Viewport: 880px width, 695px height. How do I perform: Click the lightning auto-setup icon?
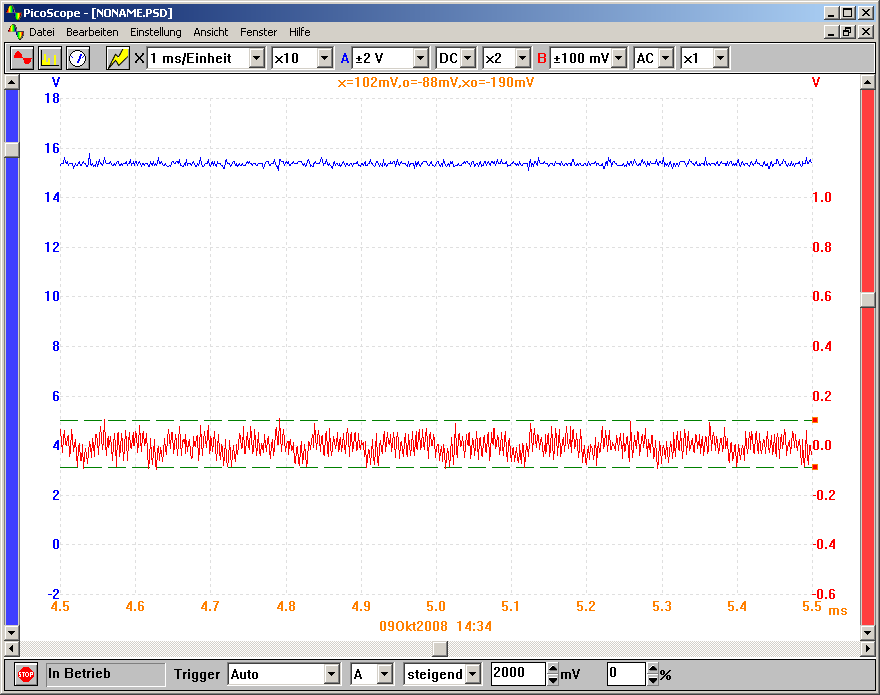(118, 58)
